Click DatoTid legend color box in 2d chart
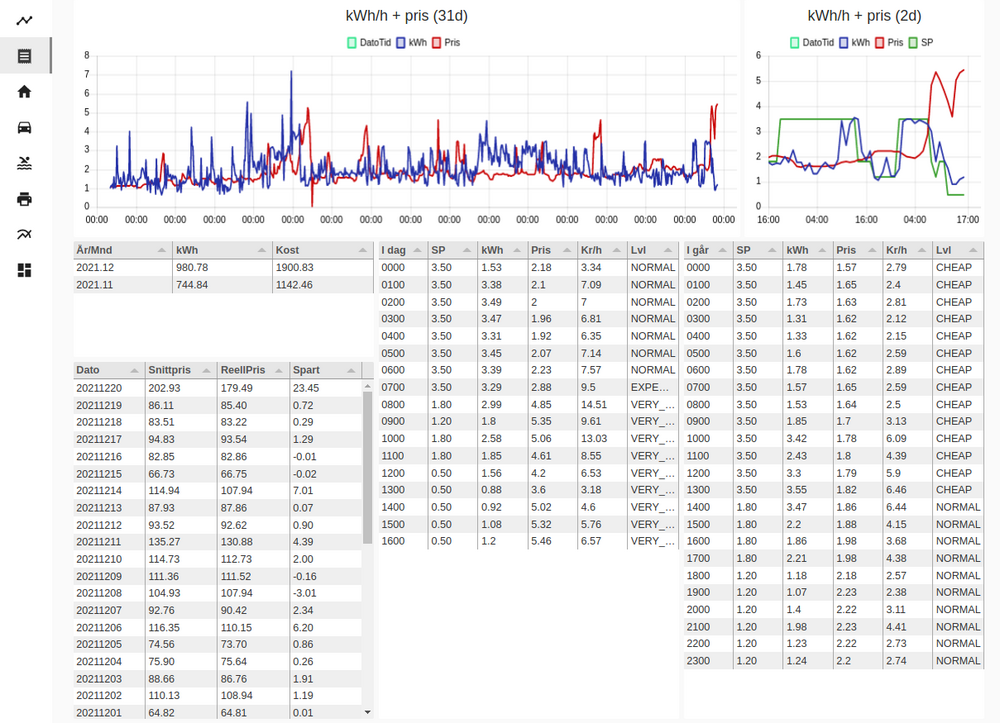The width and height of the screenshot is (1000, 723). [796, 43]
